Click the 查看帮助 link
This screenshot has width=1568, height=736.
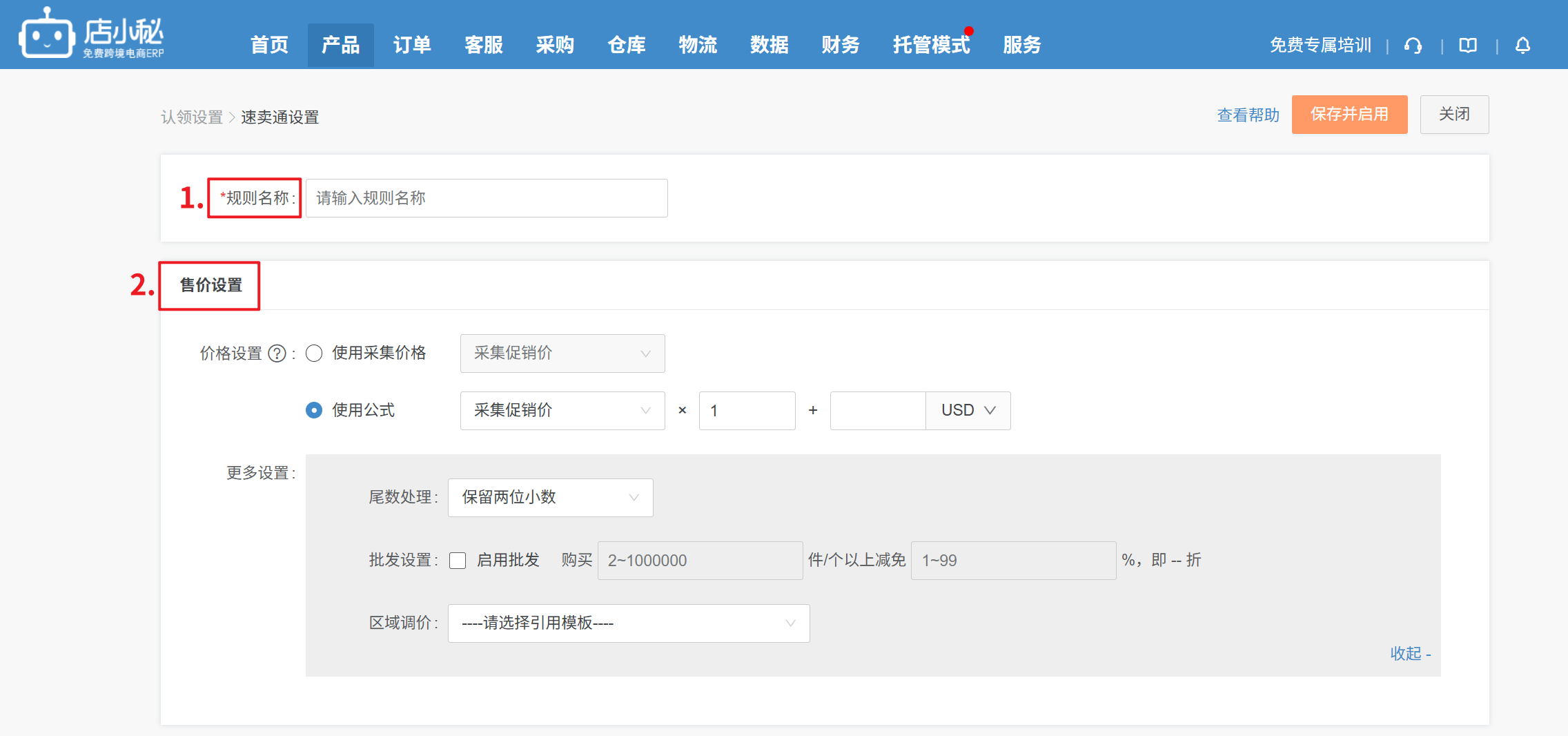click(x=1248, y=115)
